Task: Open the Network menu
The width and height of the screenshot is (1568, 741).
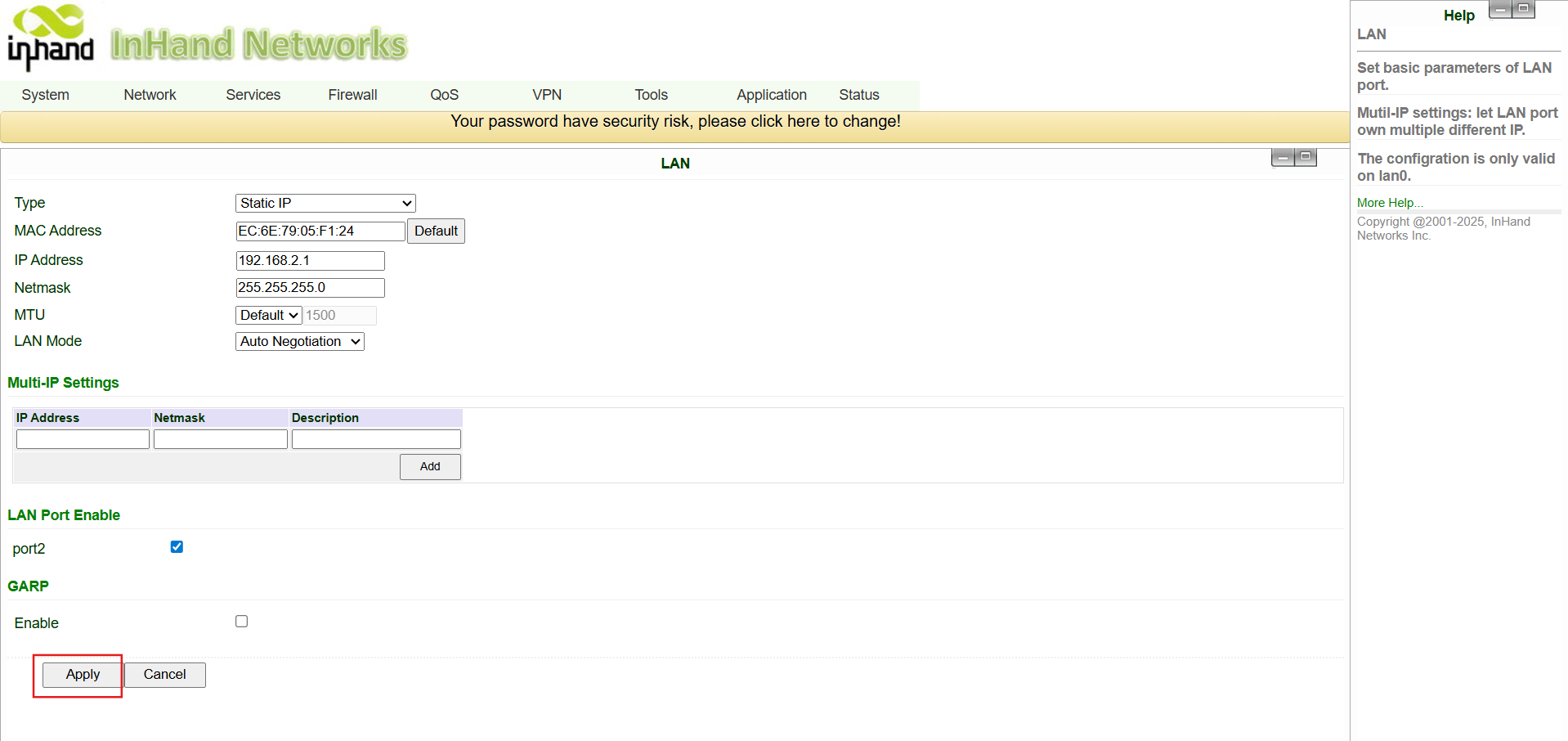Action: 150,95
